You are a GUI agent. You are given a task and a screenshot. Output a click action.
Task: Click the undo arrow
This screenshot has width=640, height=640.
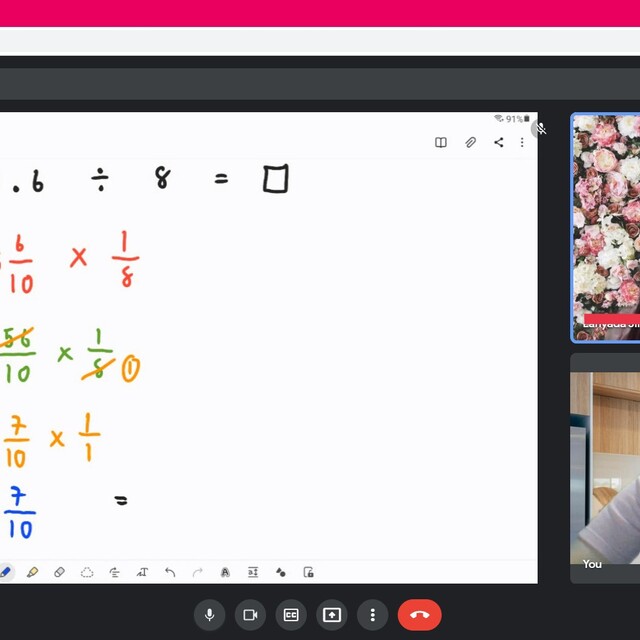(x=170, y=572)
